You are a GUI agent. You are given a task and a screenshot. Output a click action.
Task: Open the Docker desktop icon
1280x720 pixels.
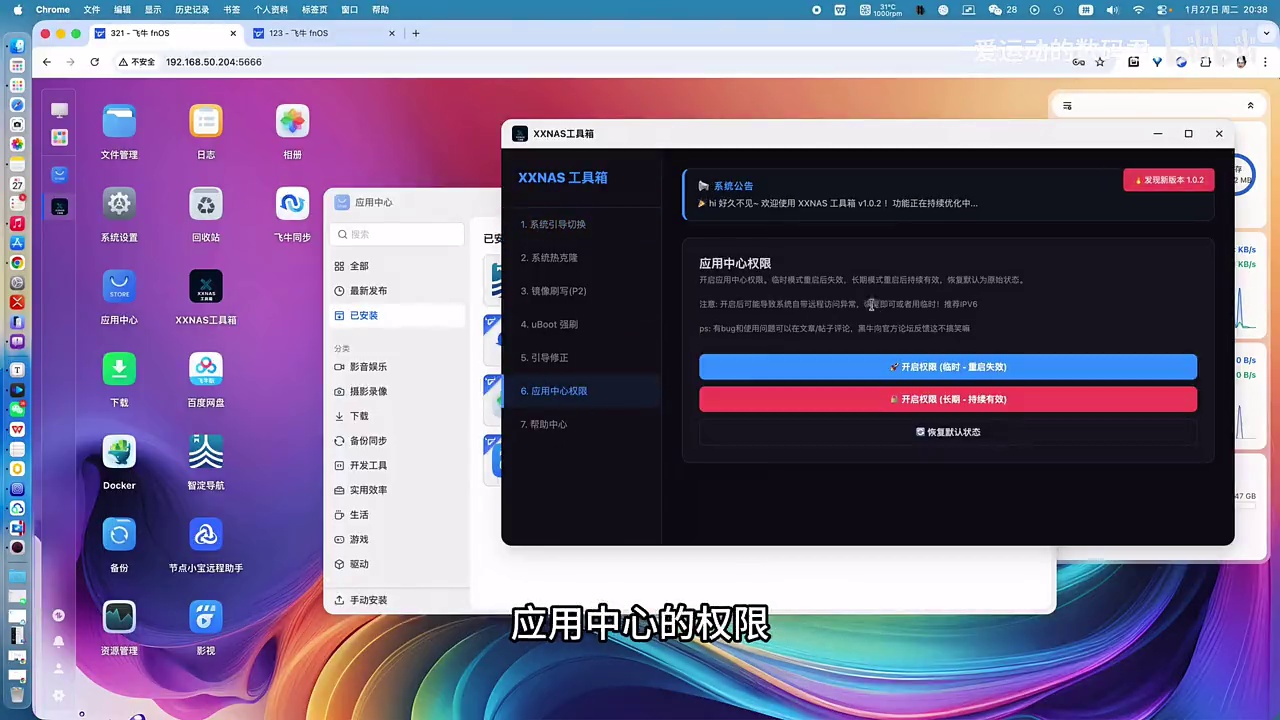(x=119, y=452)
